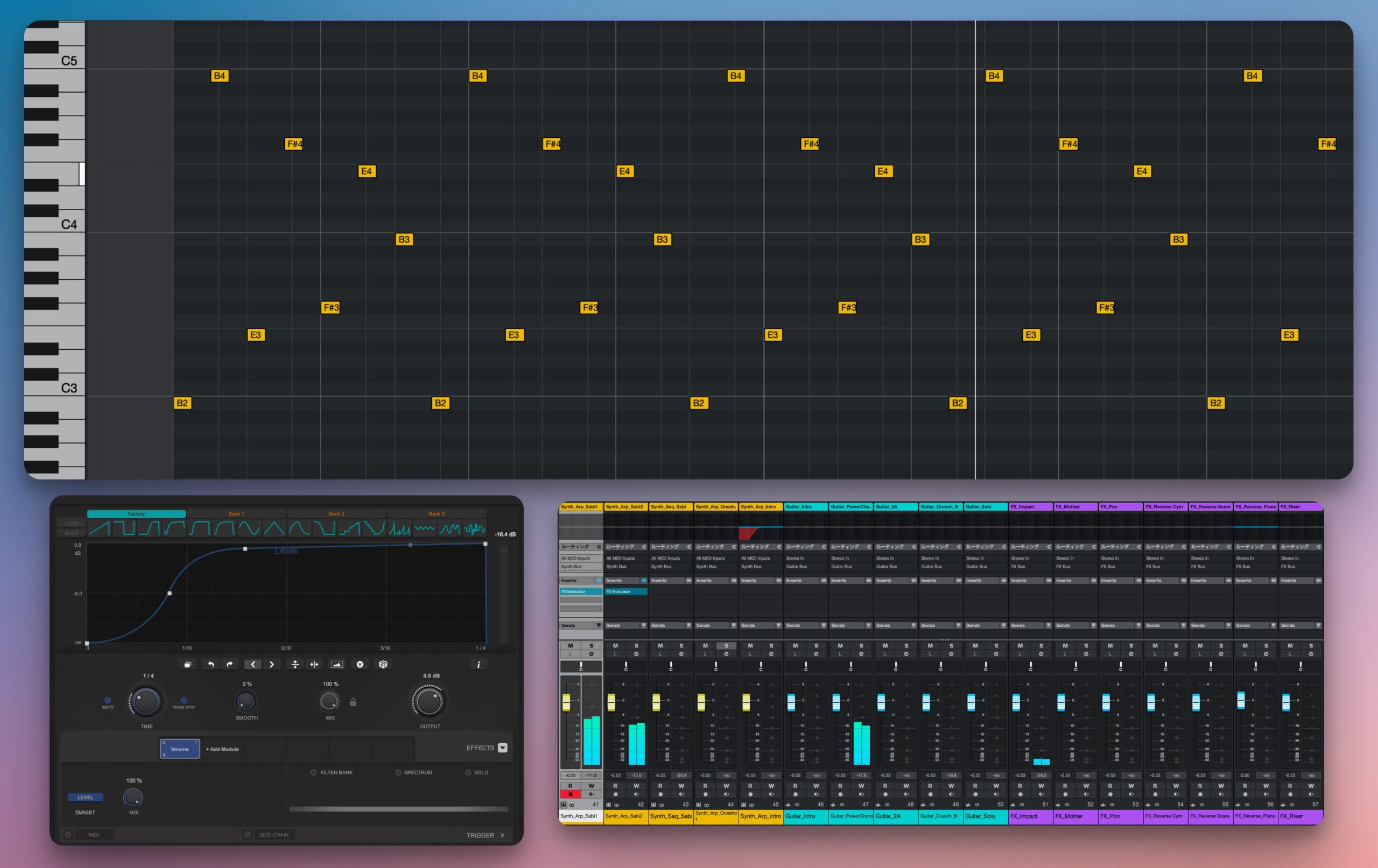The image size is (1378, 868).
Task: Switch to the Bank 3 tab
Action: [x=436, y=514]
